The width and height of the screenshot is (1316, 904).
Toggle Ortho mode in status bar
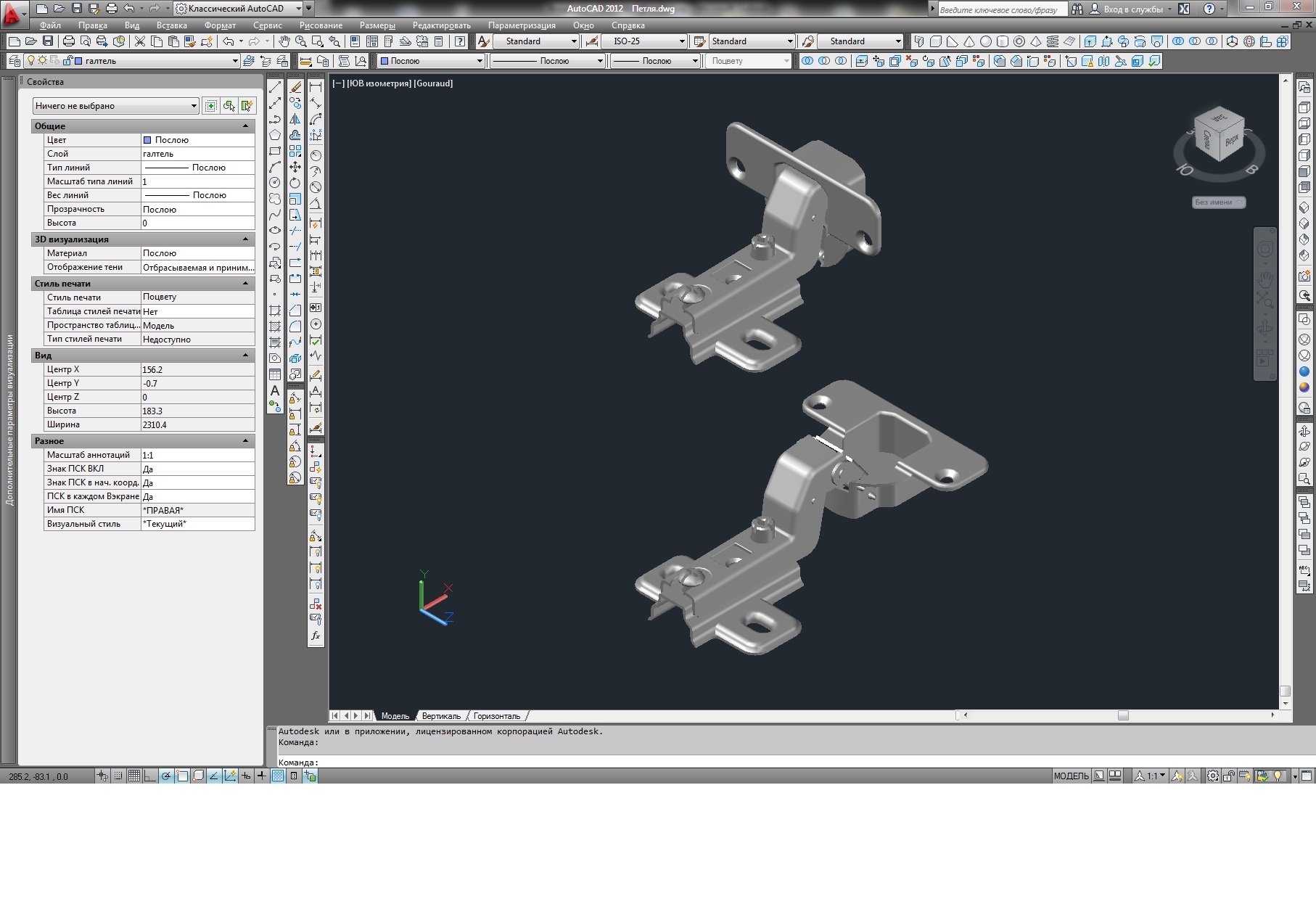pos(150,776)
